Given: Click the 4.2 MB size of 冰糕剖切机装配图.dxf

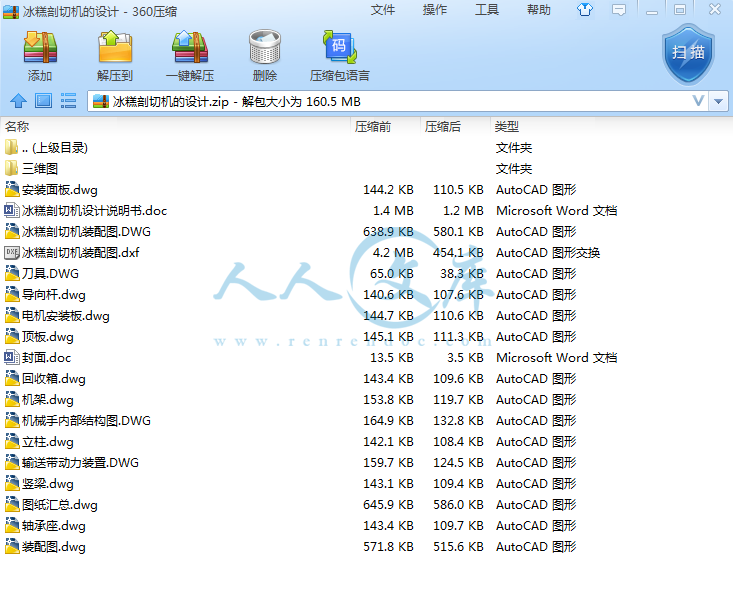Looking at the screenshot, I should tap(393, 253).
